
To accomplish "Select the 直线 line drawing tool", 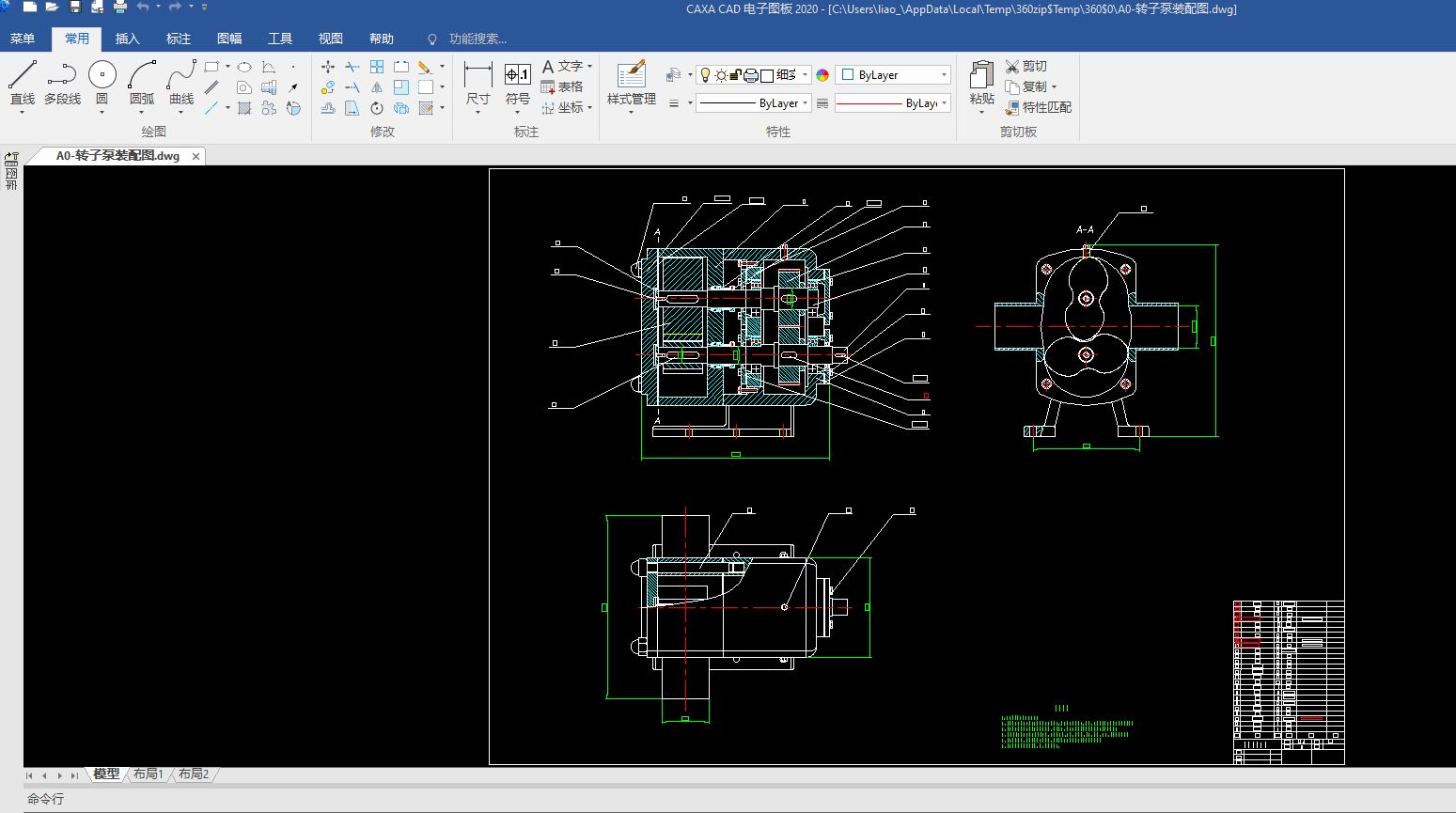I will click(22, 75).
